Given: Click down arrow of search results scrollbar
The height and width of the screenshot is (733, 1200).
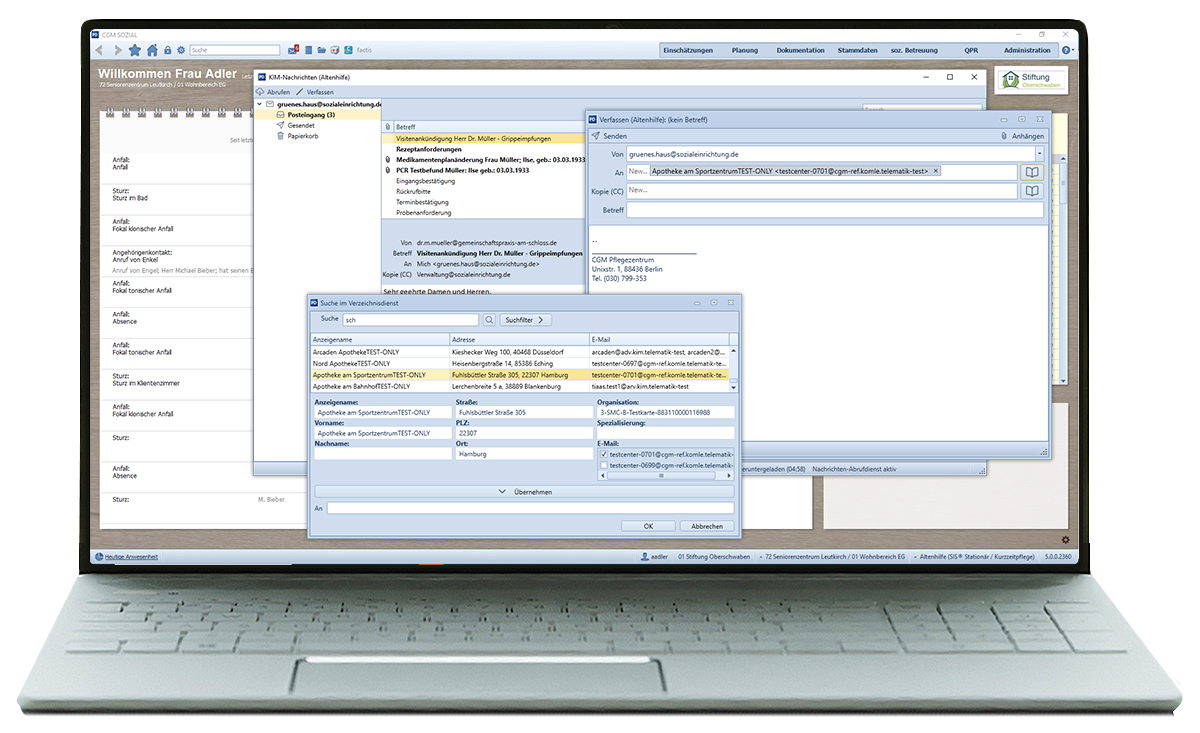Looking at the screenshot, I should pyautogui.click(x=735, y=386).
